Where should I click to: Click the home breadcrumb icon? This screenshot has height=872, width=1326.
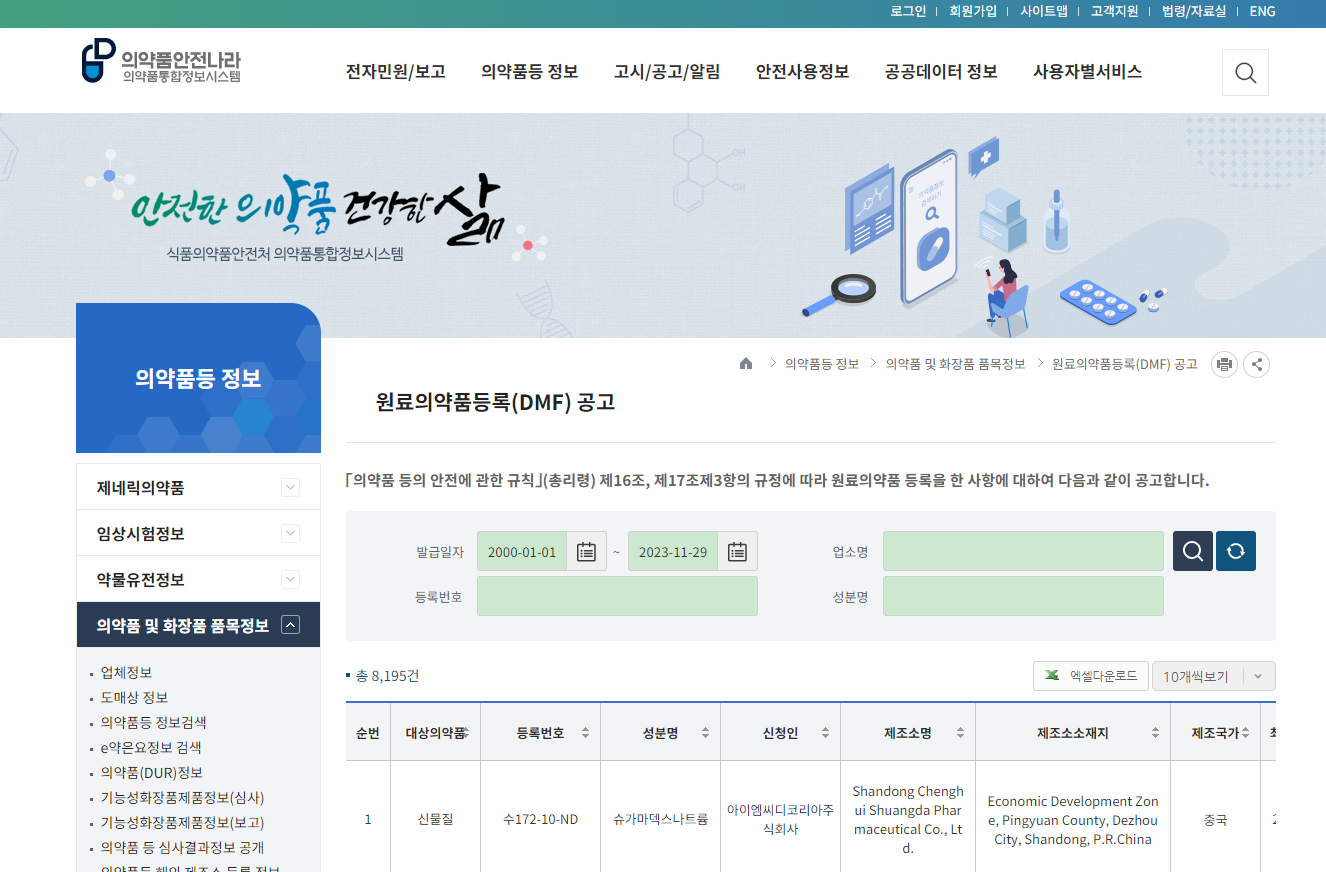[746, 364]
